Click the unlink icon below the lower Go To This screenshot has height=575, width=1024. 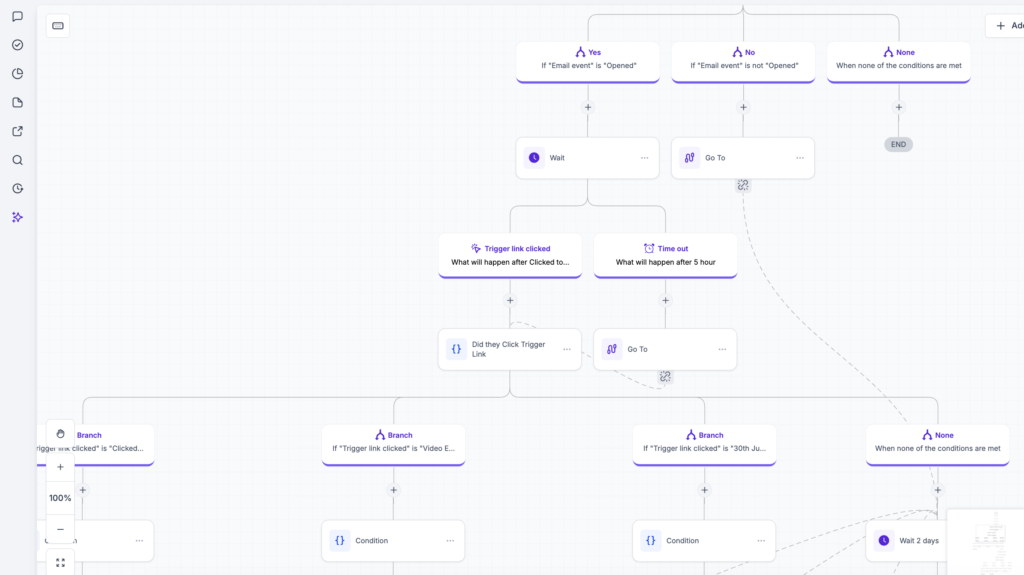[x=665, y=377]
